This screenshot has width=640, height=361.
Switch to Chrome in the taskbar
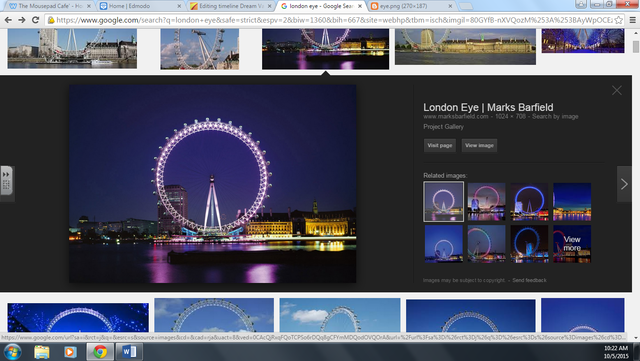tap(100, 352)
